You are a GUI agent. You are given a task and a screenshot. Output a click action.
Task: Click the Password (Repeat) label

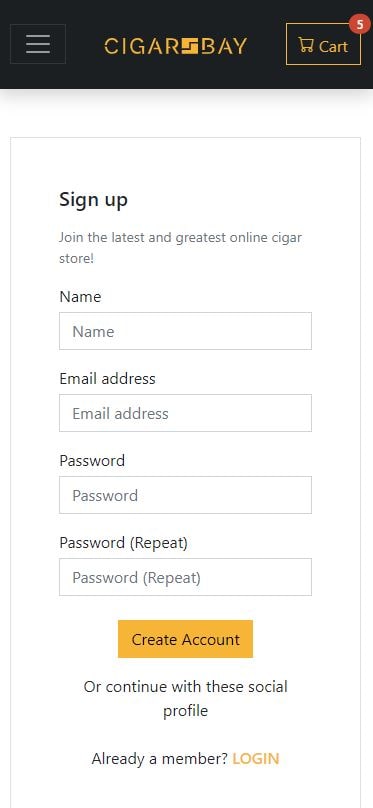point(124,543)
